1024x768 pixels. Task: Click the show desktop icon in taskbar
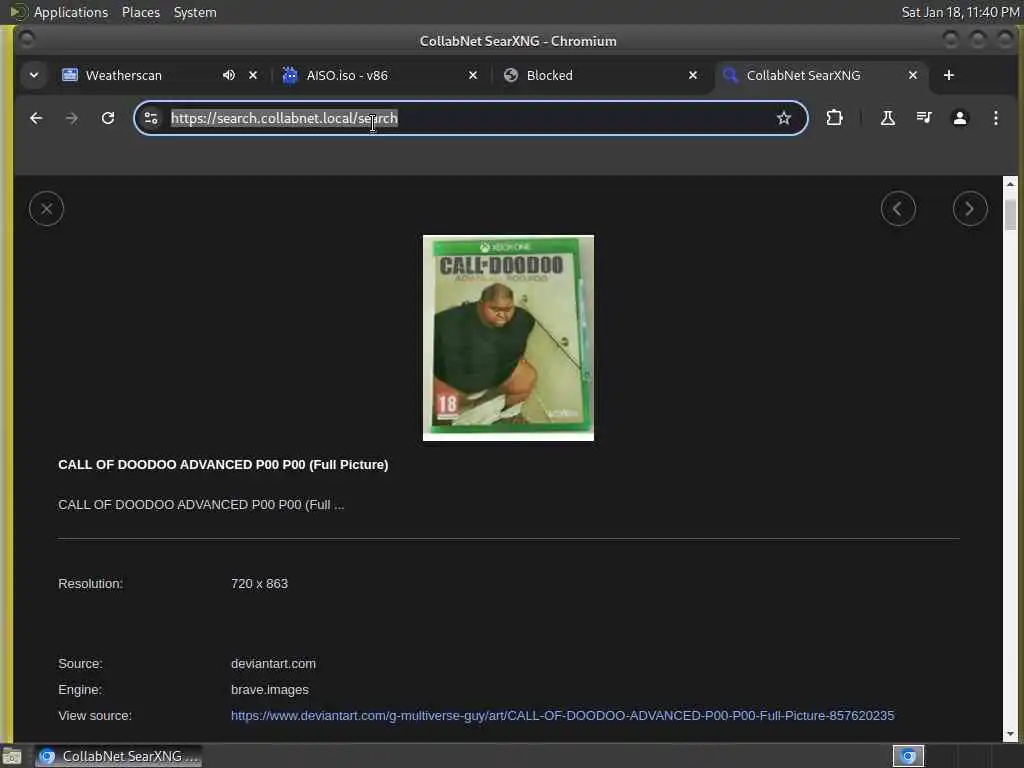point(12,756)
